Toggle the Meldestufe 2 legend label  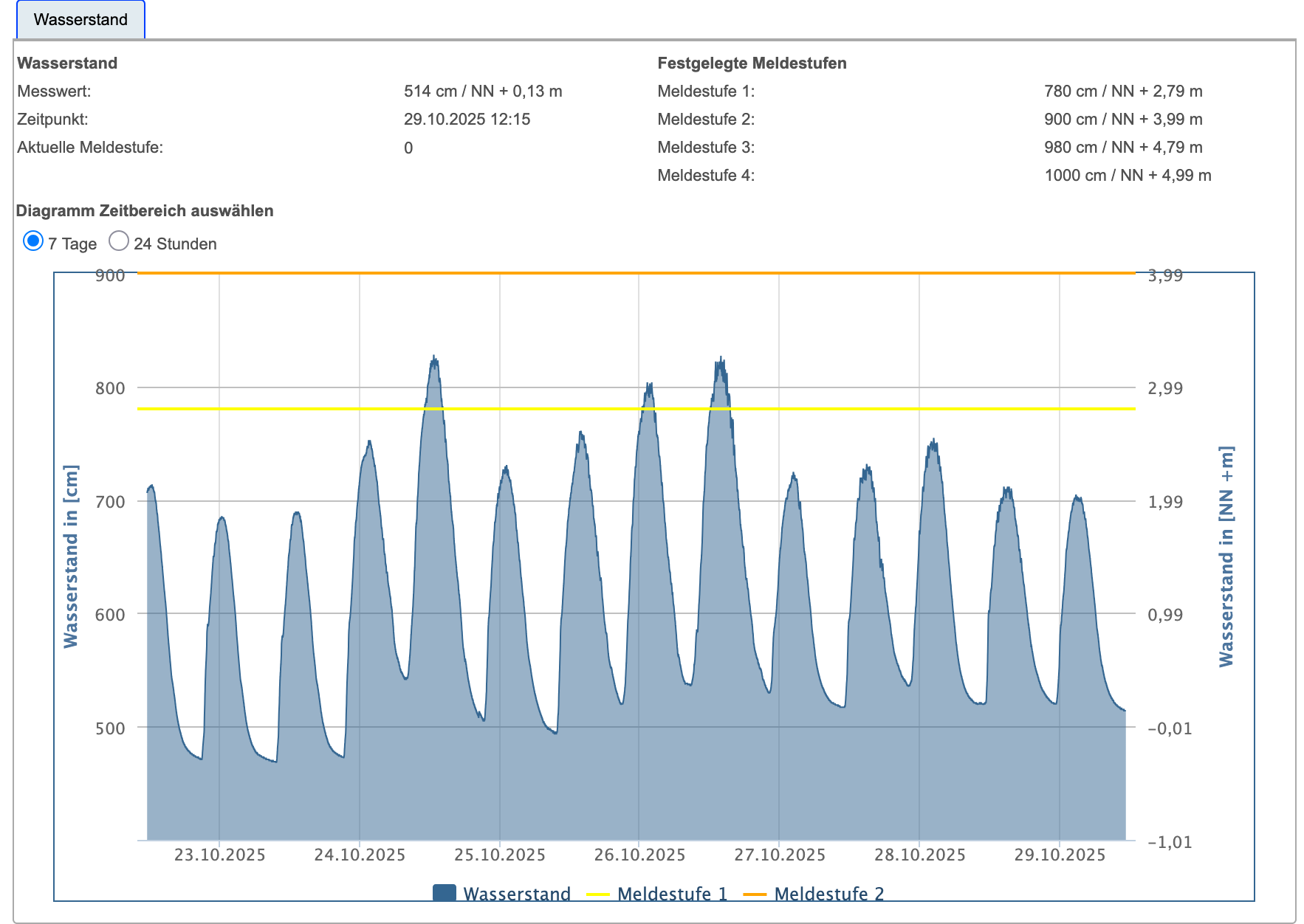828,894
